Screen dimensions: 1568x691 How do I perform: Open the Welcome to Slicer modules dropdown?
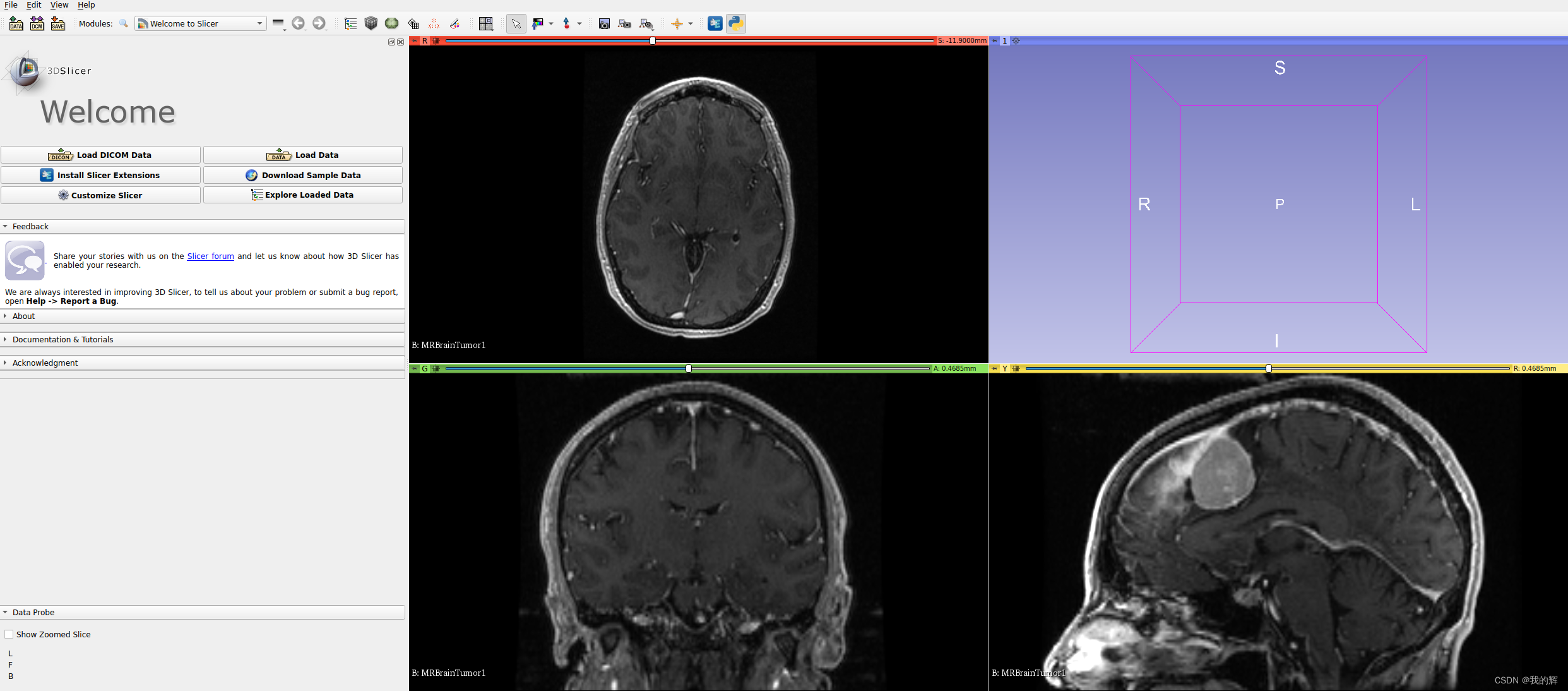point(201,24)
